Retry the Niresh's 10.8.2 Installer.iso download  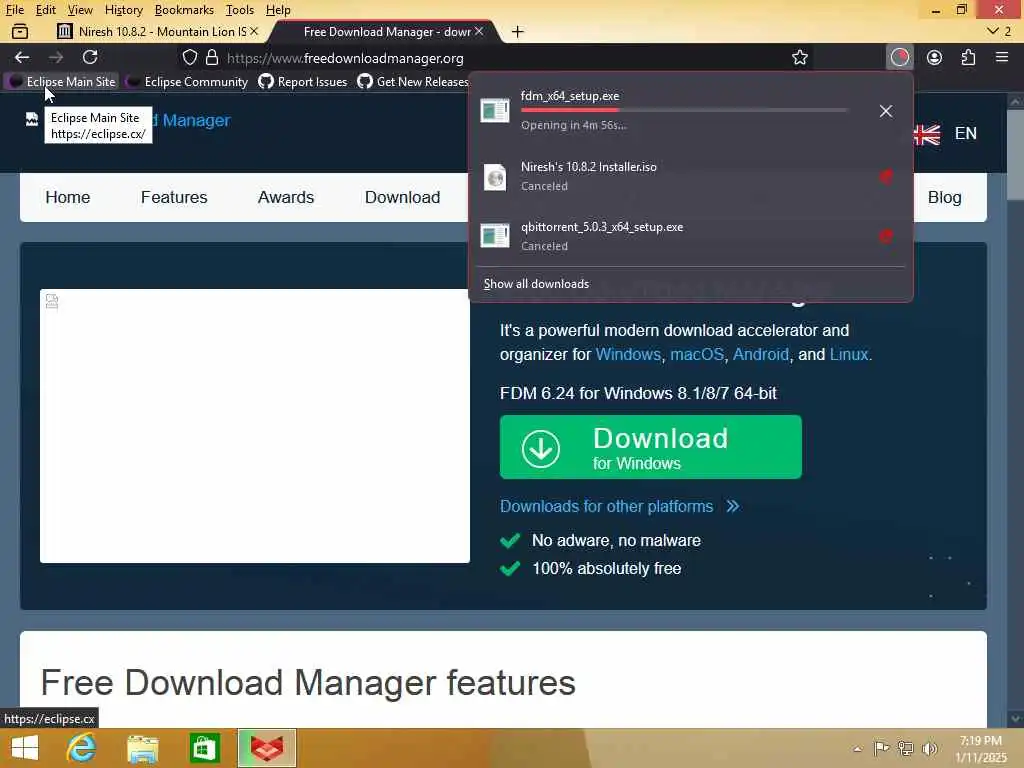point(886,176)
